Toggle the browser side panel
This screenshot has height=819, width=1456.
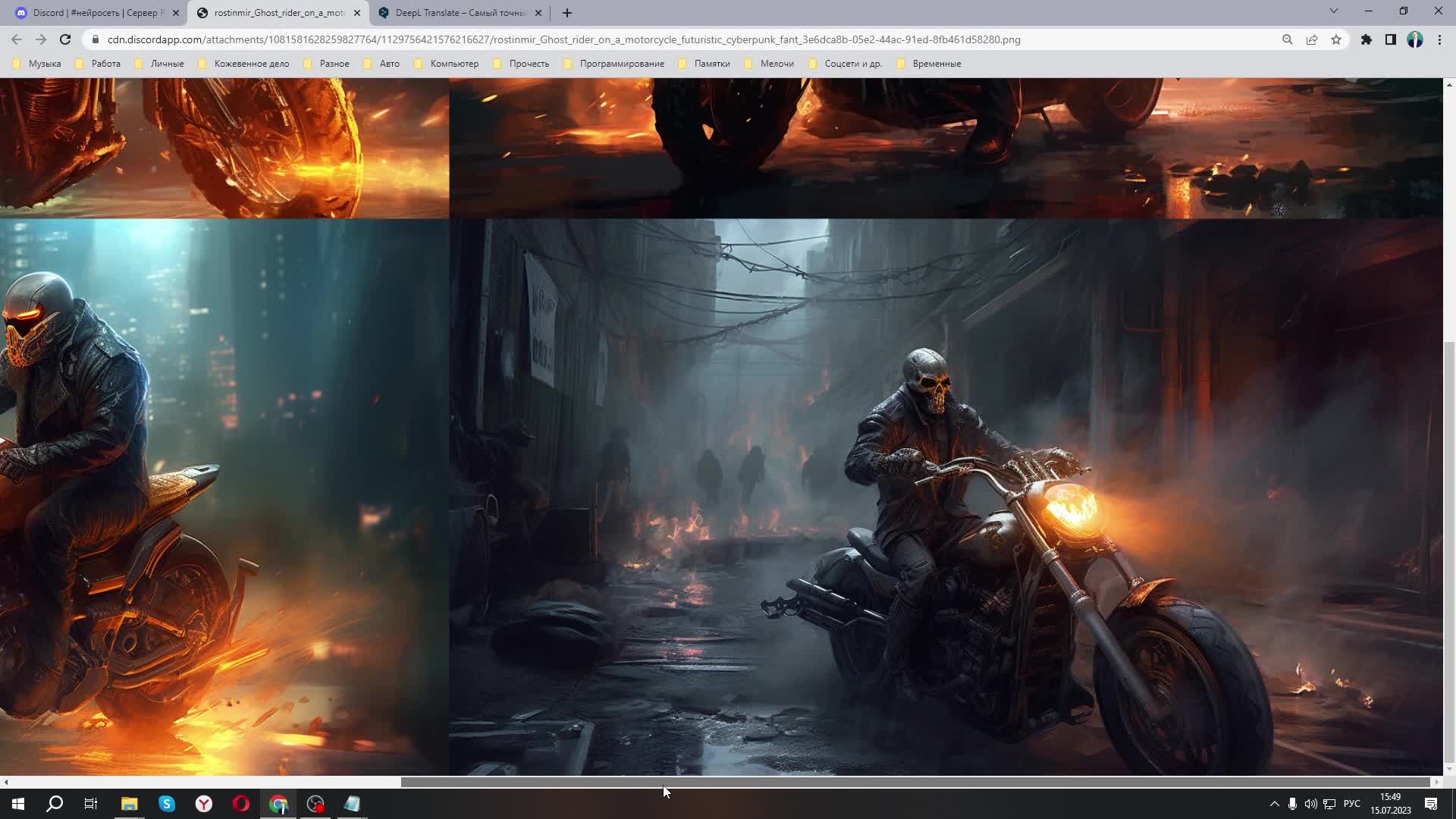1390,39
